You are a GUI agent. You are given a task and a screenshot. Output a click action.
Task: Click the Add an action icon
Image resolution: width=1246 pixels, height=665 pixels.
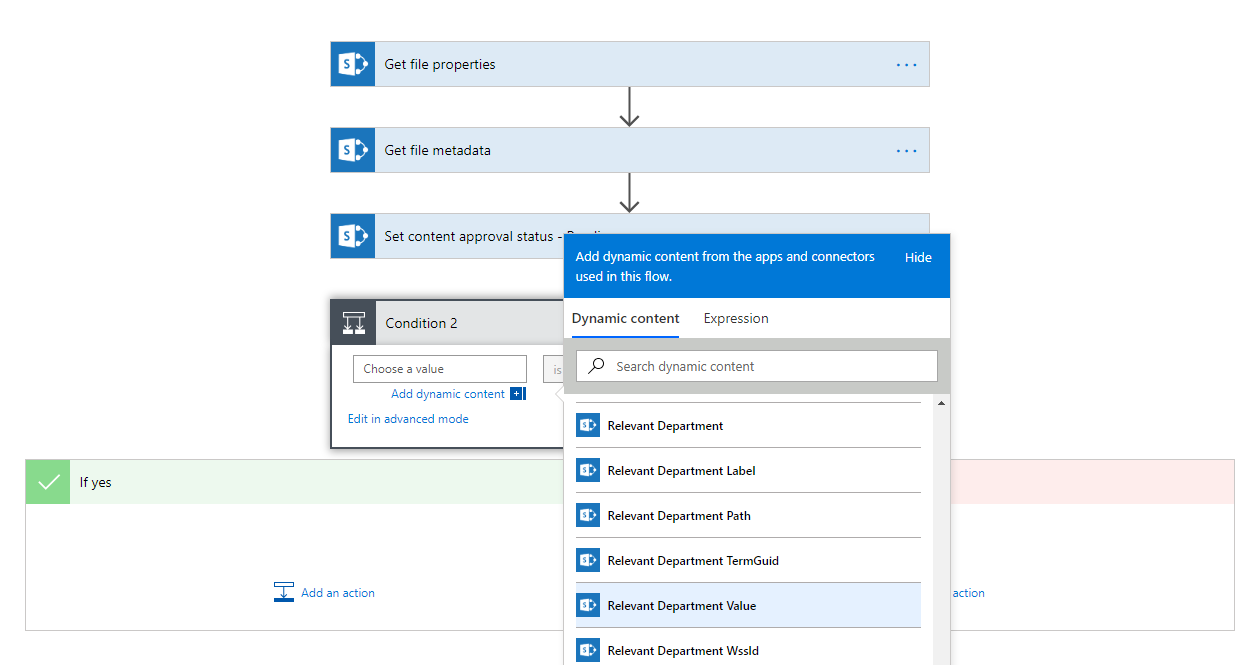coord(284,592)
